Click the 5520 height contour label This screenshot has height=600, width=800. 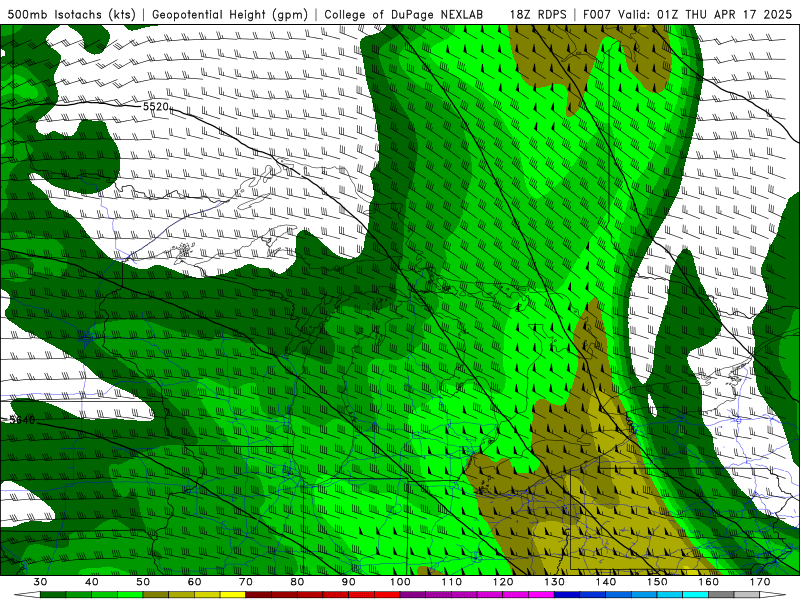point(156,107)
